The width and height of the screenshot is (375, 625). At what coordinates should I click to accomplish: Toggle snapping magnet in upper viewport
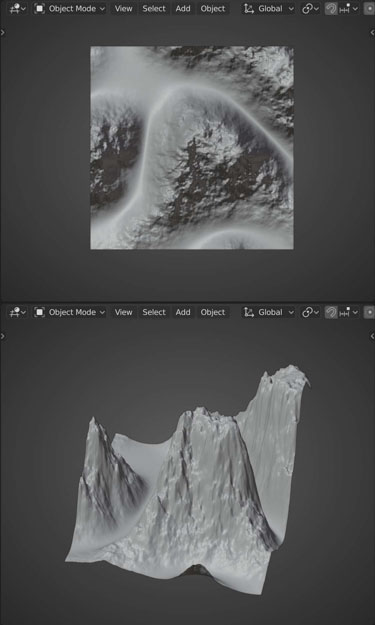pos(331,8)
